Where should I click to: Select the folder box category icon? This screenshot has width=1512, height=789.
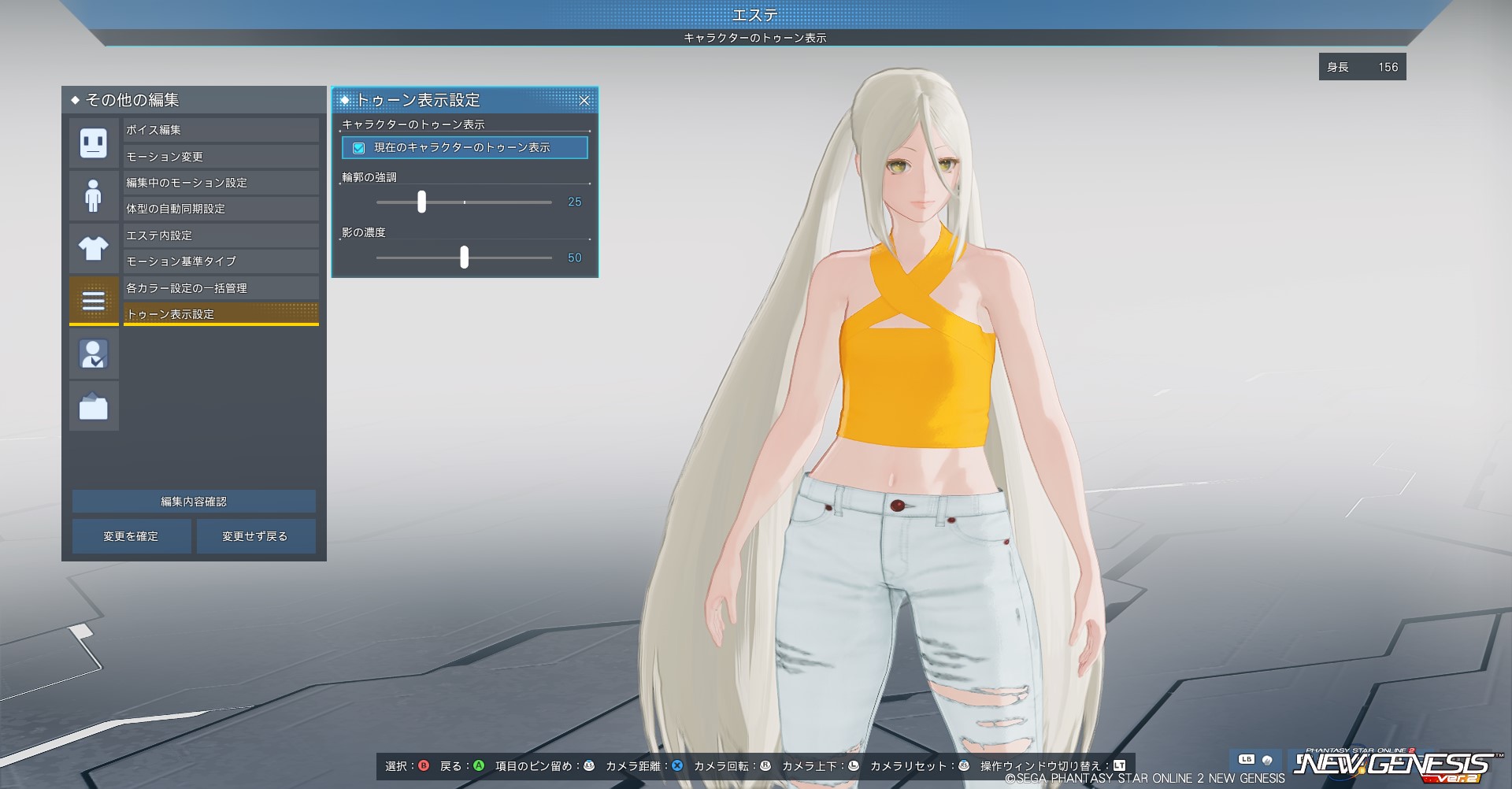coord(94,406)
